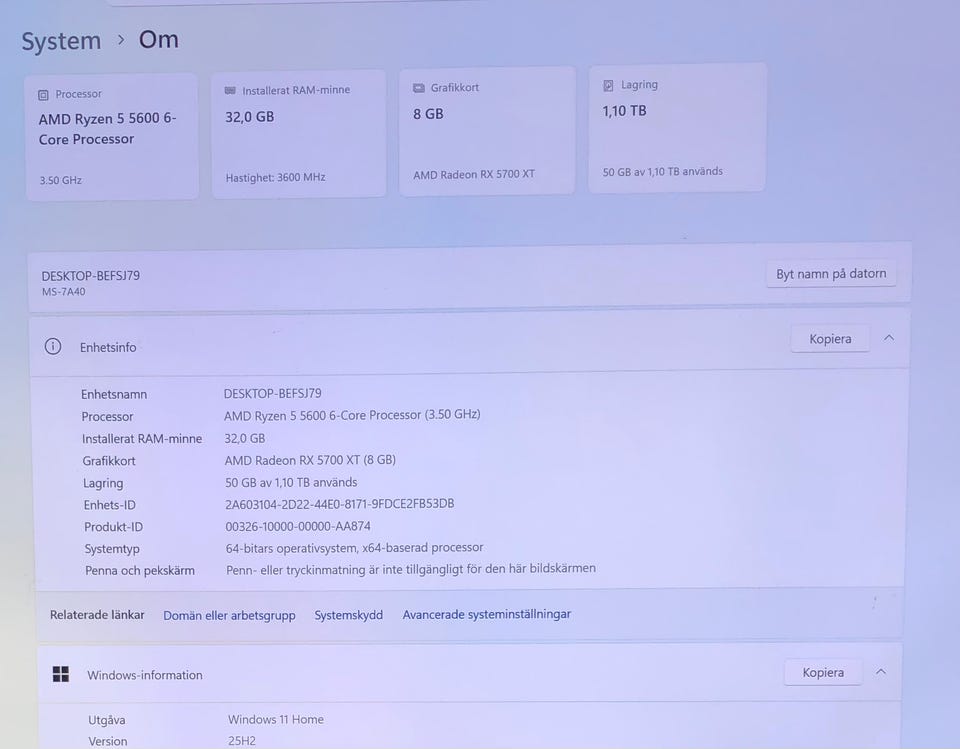Image resolution: width=960 pixels, height=749 pixels.
Task: Select Enhetsinfo Grafikkort row value with (8 GB)
Action: tap(310, 460)
